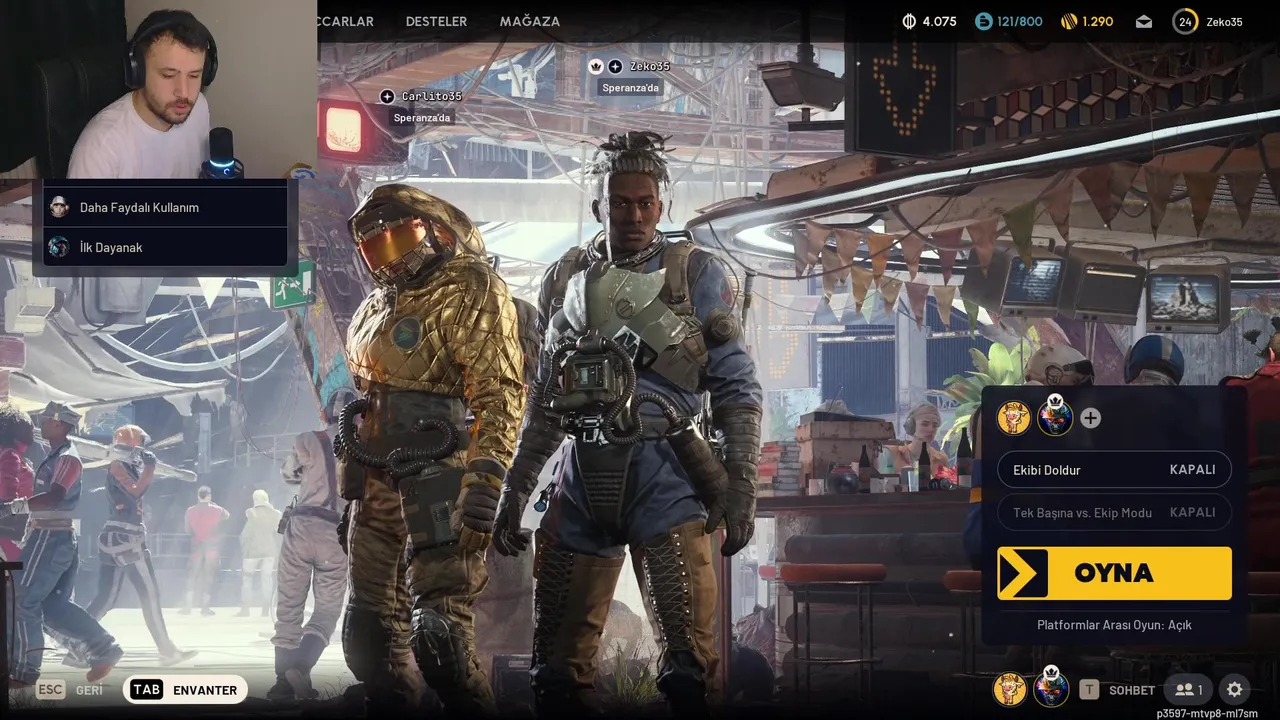The width and height of the screenshot is (1280, 720).
Task: Open the DESTELER tab
Action: (x=436, y=21)
